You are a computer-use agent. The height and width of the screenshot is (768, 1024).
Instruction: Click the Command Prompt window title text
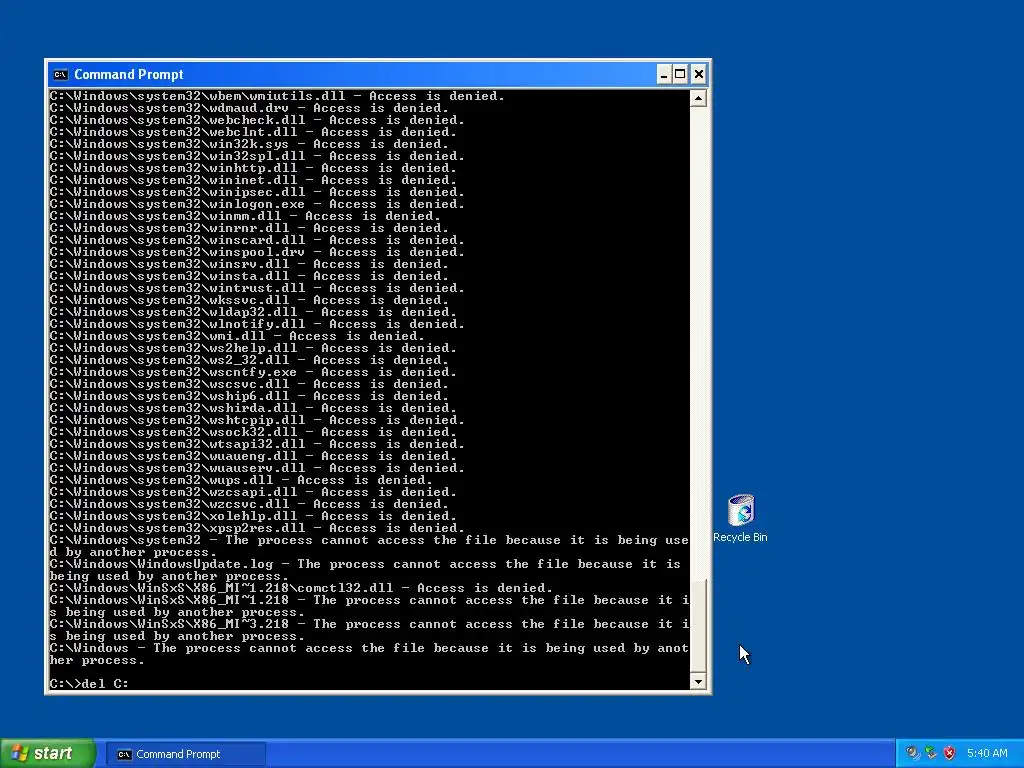coord(129,74)
